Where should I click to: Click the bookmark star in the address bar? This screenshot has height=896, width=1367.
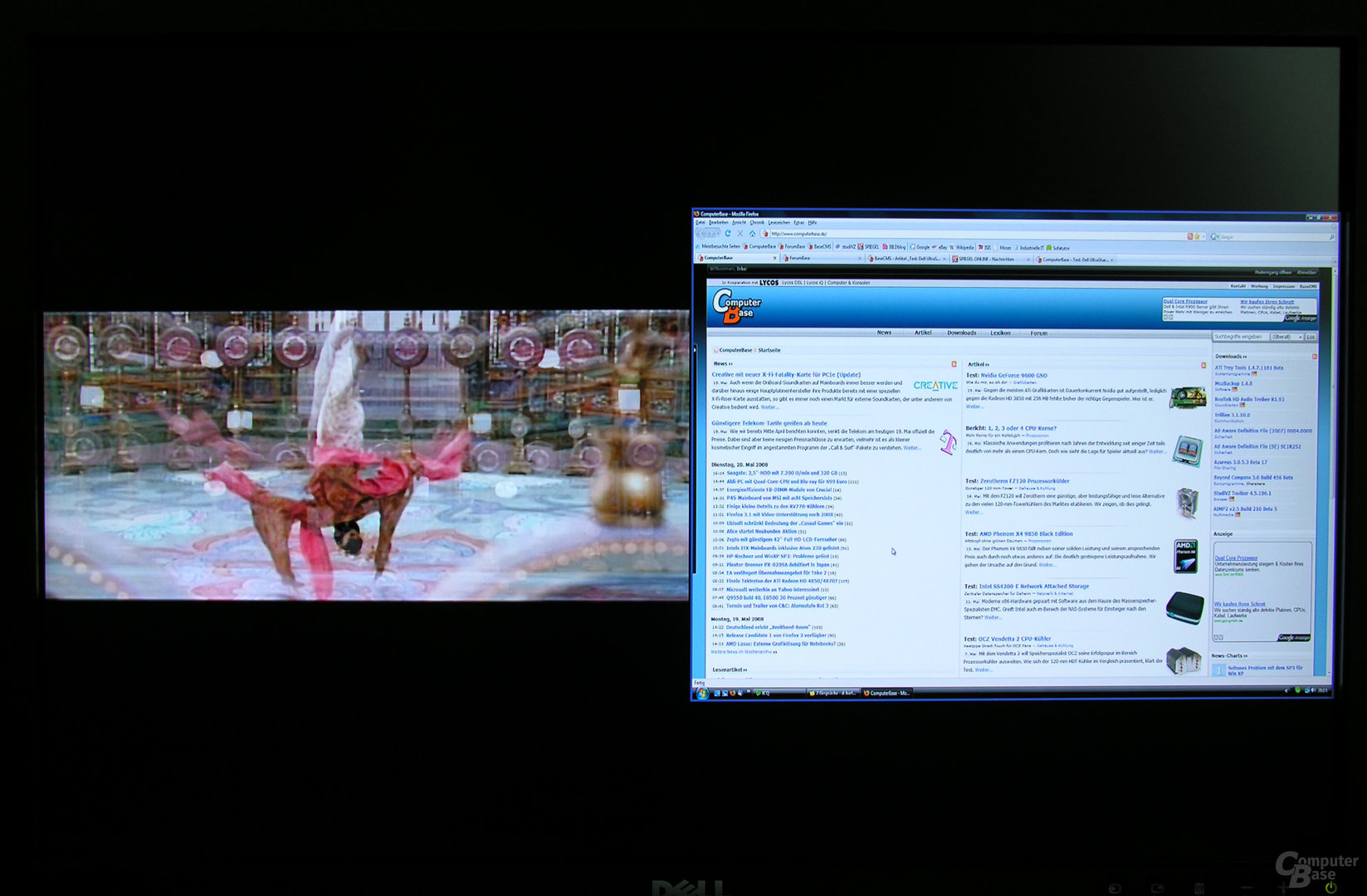tap(1197, 236)
